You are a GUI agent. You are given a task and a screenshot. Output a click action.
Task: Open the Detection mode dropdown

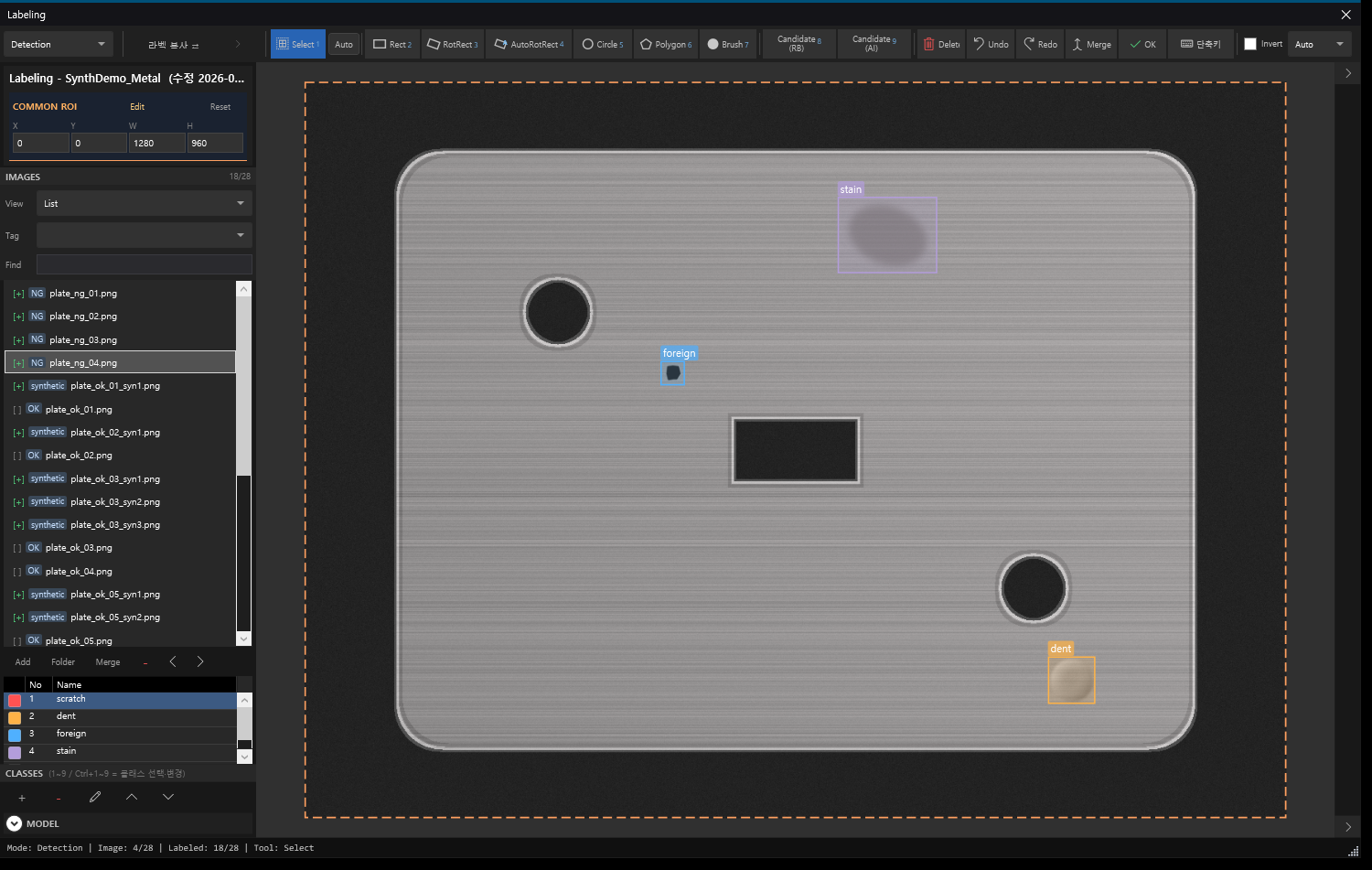point(59,44)
